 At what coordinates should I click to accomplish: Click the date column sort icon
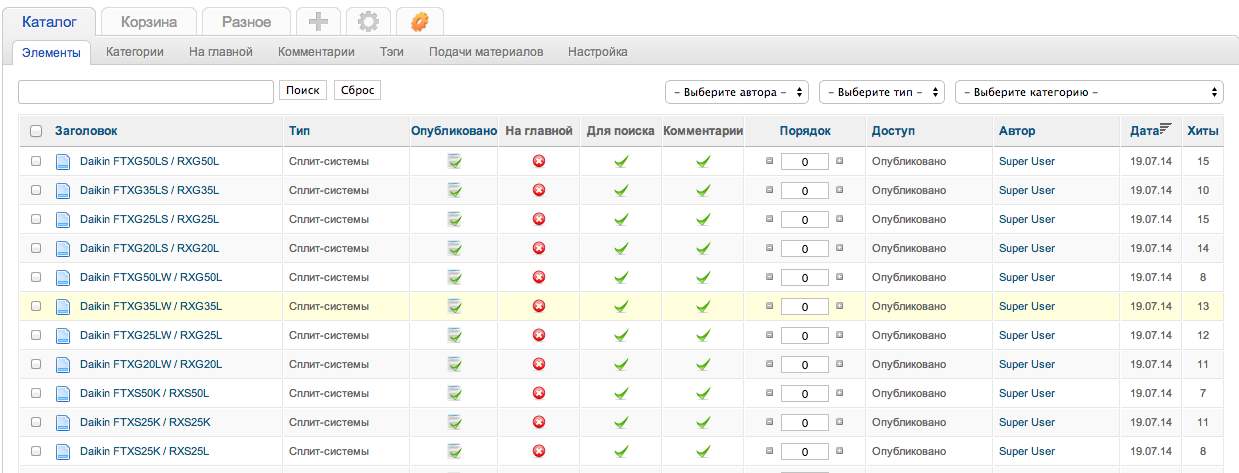(x=1165, y=129)
